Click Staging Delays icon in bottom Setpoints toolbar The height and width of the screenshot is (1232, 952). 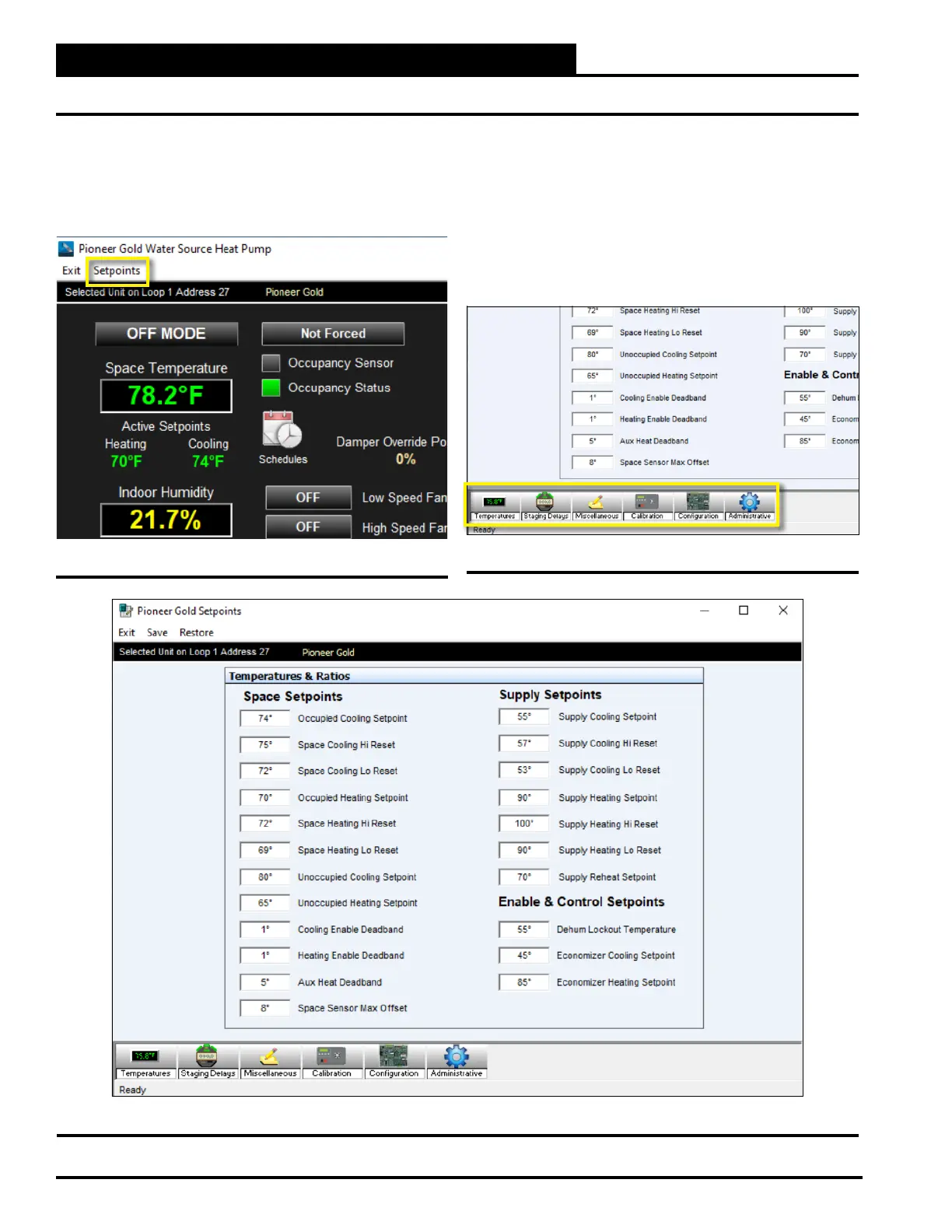208,1062
